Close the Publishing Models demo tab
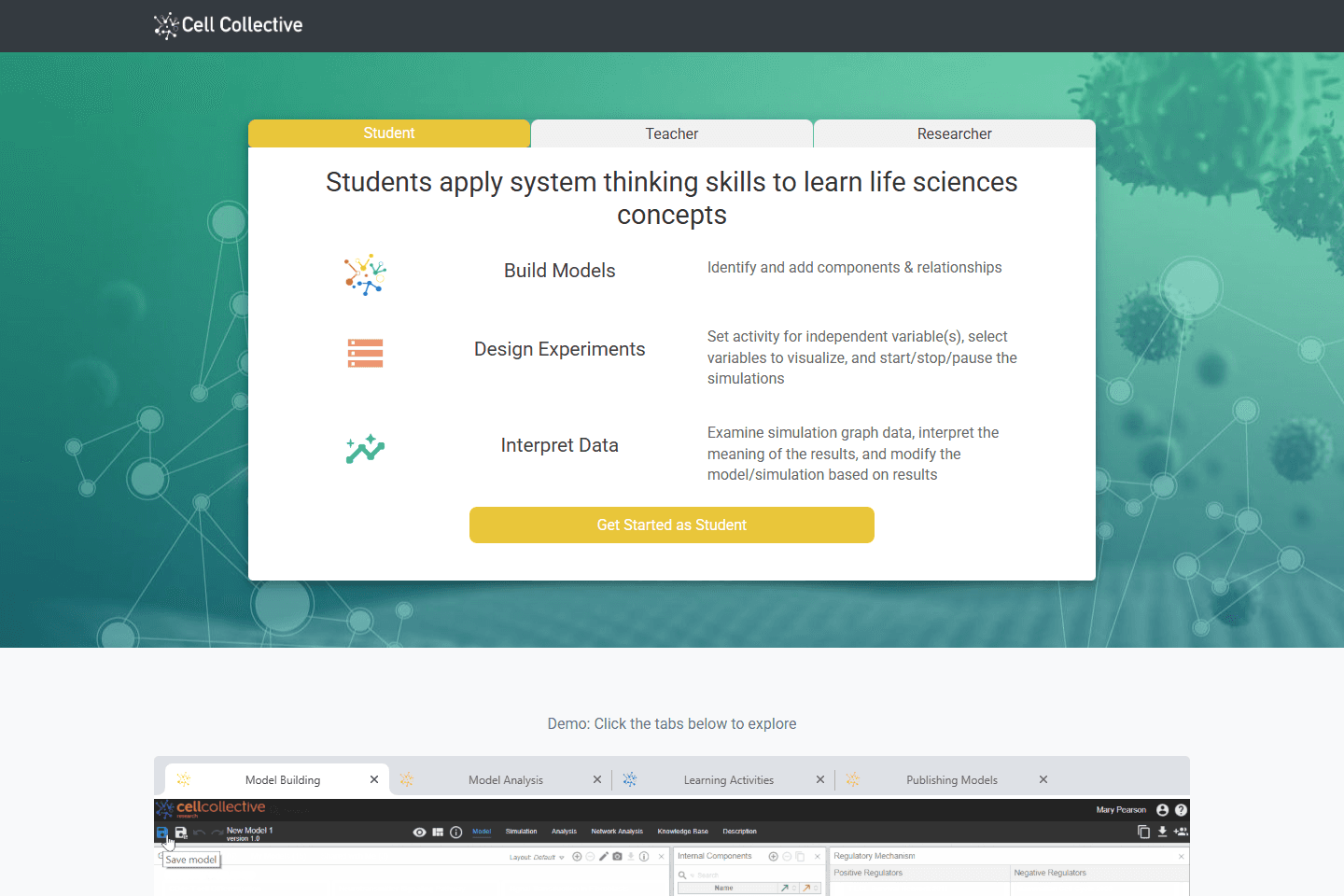 coord(1043,779)
